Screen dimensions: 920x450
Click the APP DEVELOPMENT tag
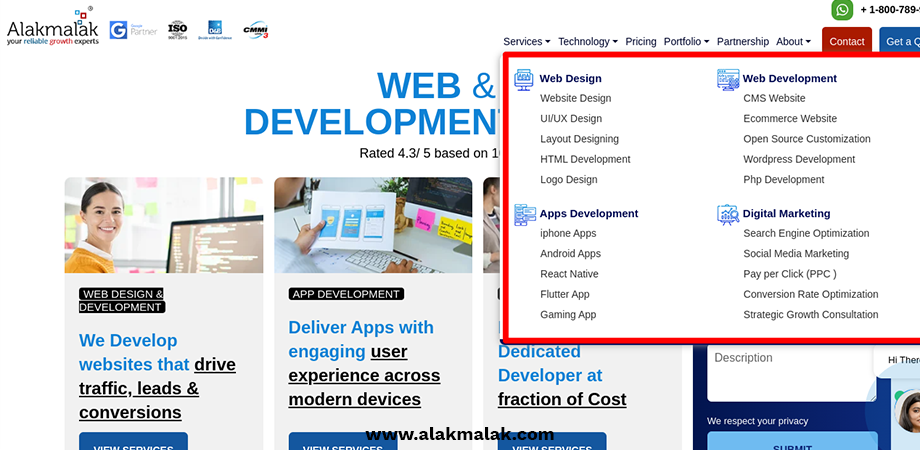346,294
